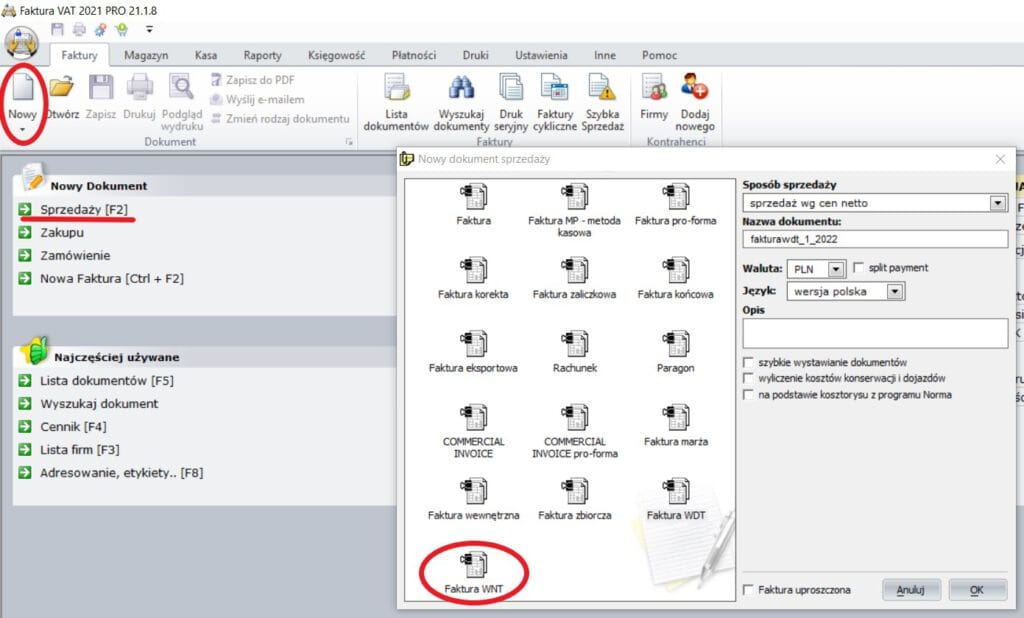Click the Anuluj button
This screenshot has height=618, width=1024.
tap(911, 590)
